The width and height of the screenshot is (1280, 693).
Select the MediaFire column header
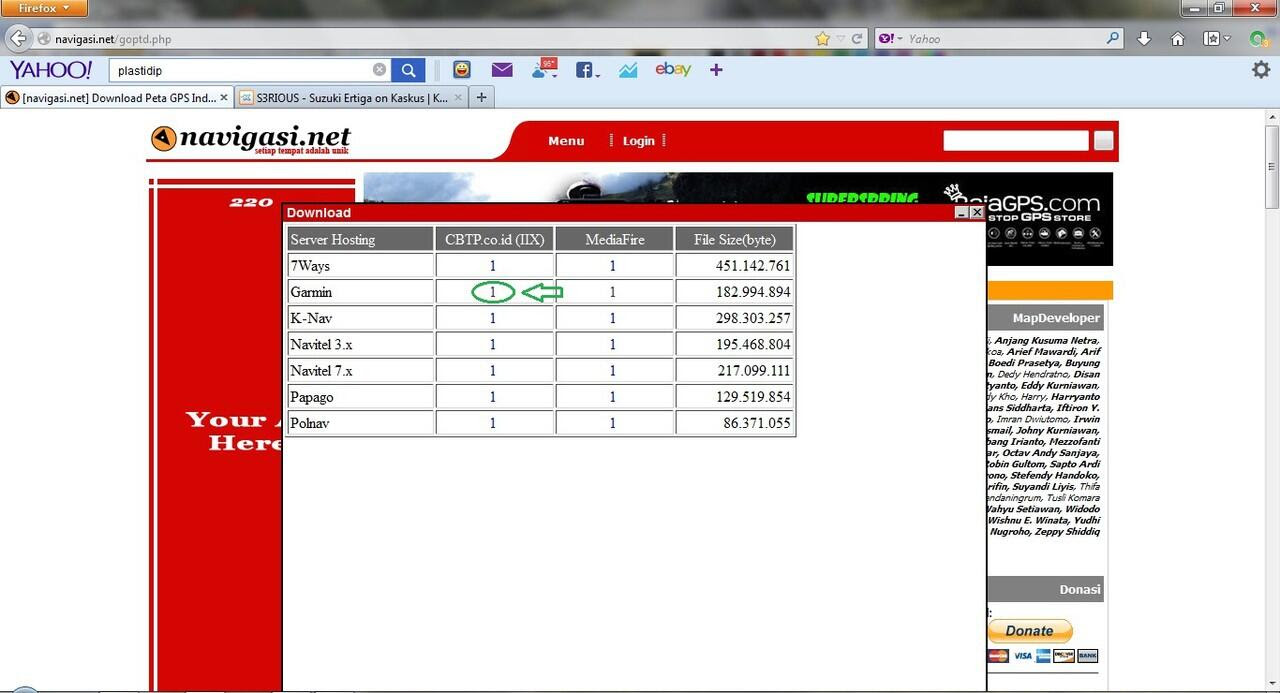pyautogui.click(x=614, y=239)
